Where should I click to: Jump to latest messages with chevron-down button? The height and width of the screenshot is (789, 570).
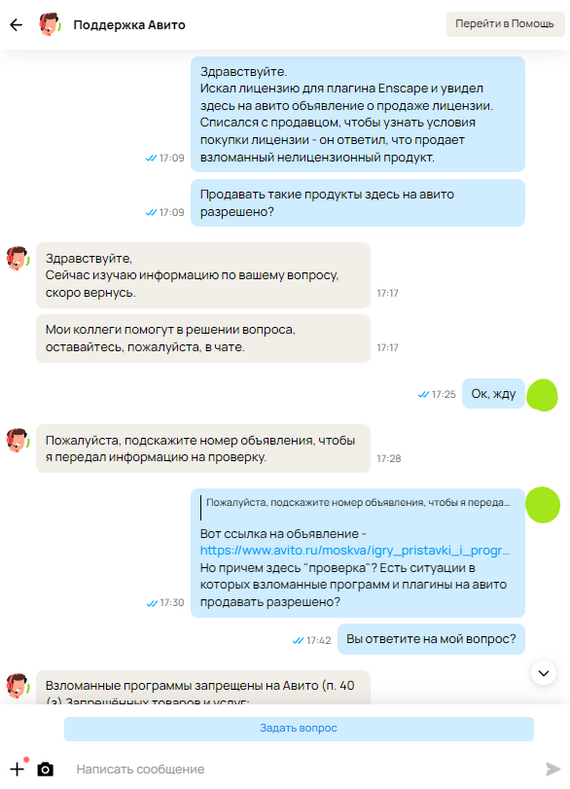point(544,673)
